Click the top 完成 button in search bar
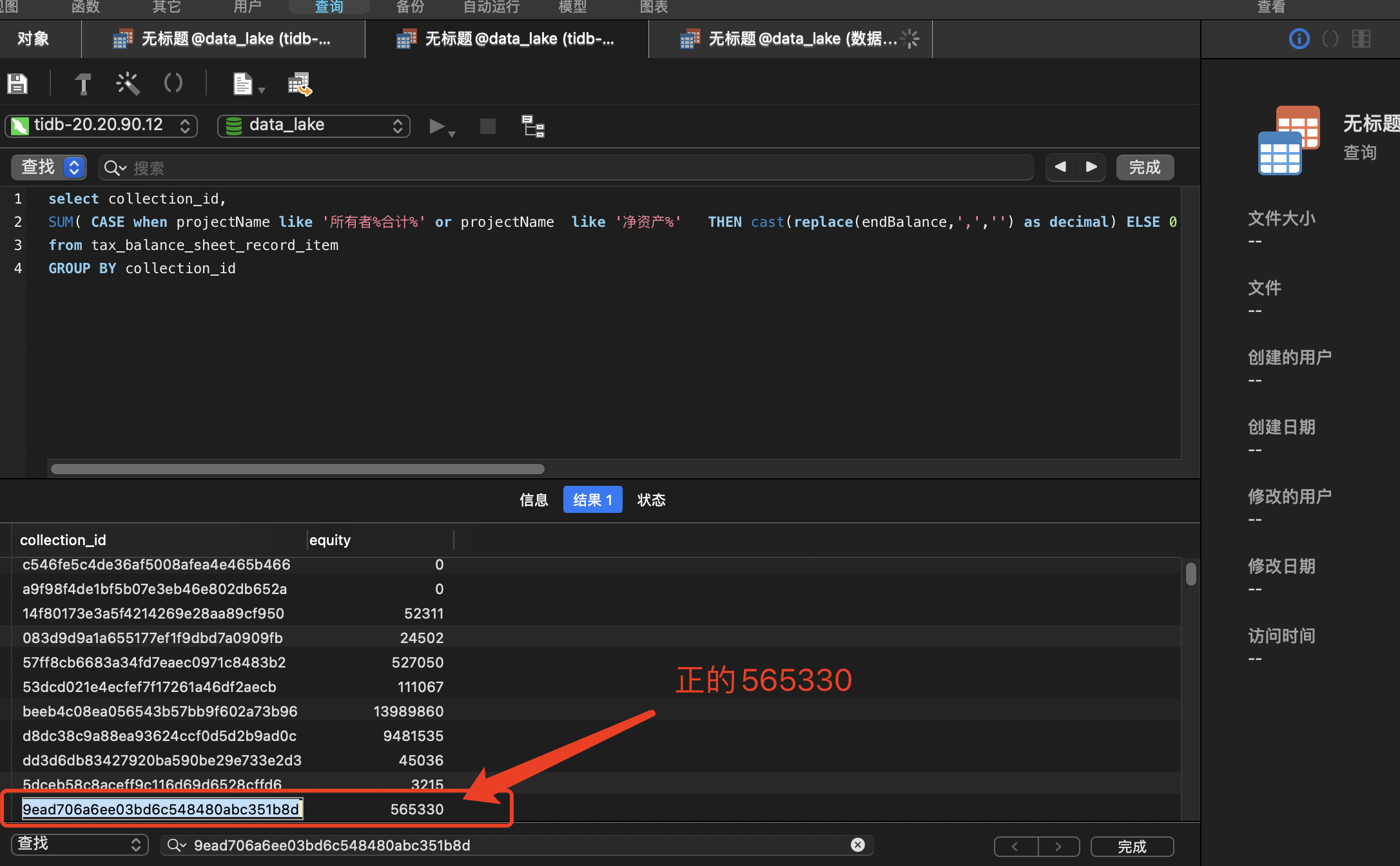 (1144, 168)
